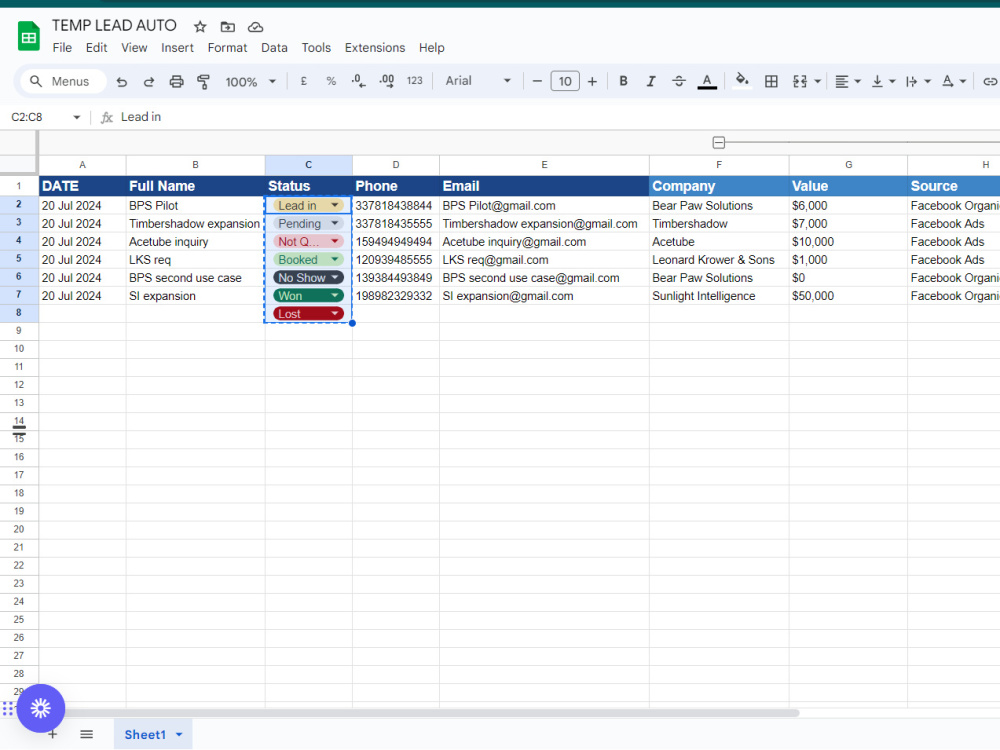Viewport: 1000px width, 750px height.
Task: Open the Tools menu
Action: coord(316,48)
